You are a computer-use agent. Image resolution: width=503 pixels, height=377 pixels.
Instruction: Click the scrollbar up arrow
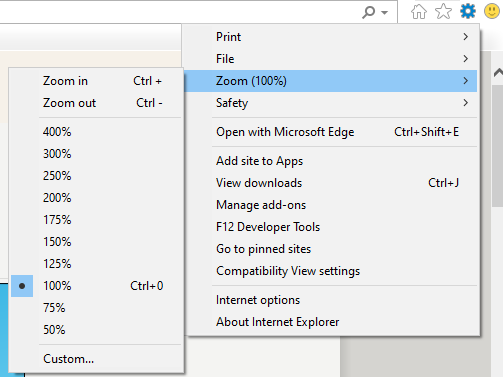[x=498, y=73]
